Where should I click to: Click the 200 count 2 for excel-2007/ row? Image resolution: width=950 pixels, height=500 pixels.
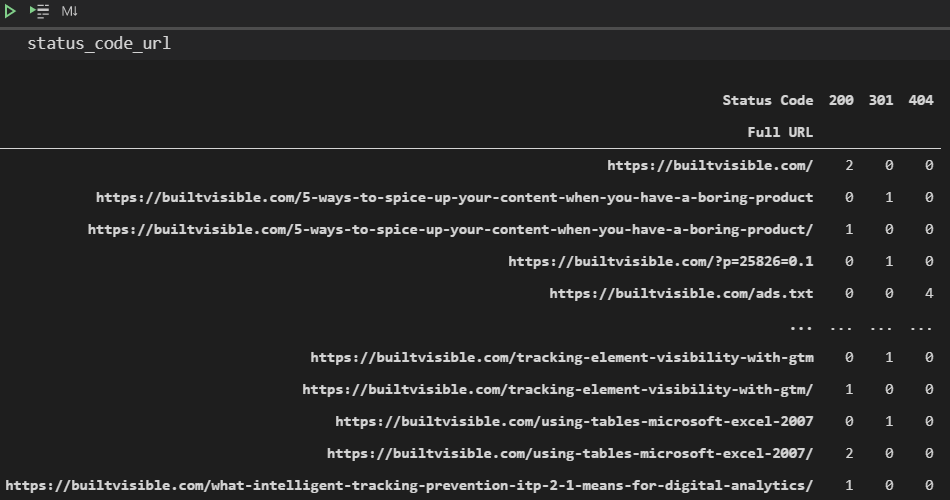[849, 454]
